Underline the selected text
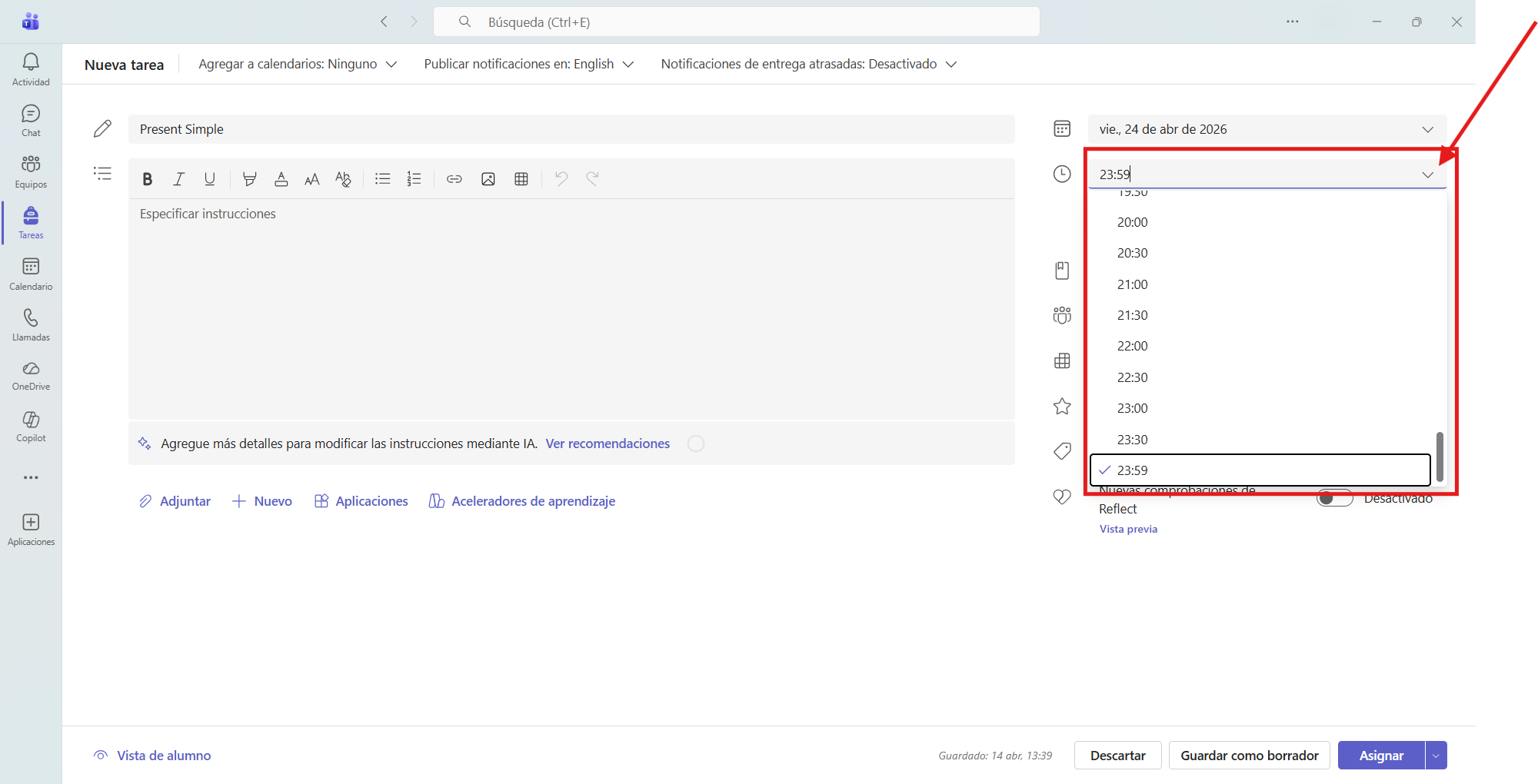Viewport: 1538px width, 784px height. (209, 179)
